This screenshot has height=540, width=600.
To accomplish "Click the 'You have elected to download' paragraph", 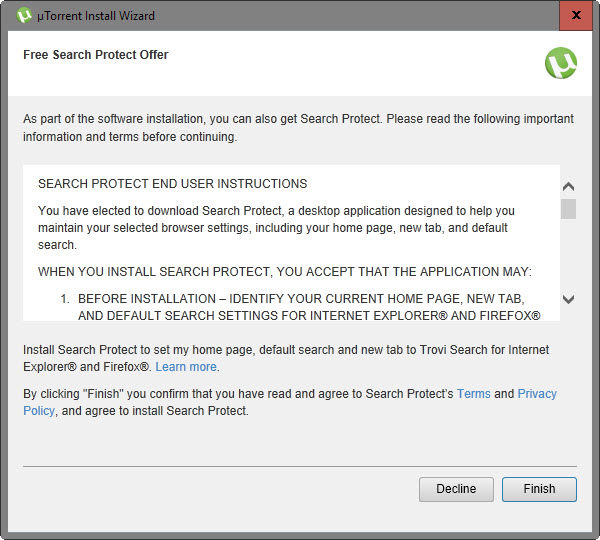I will coord(276,228).
